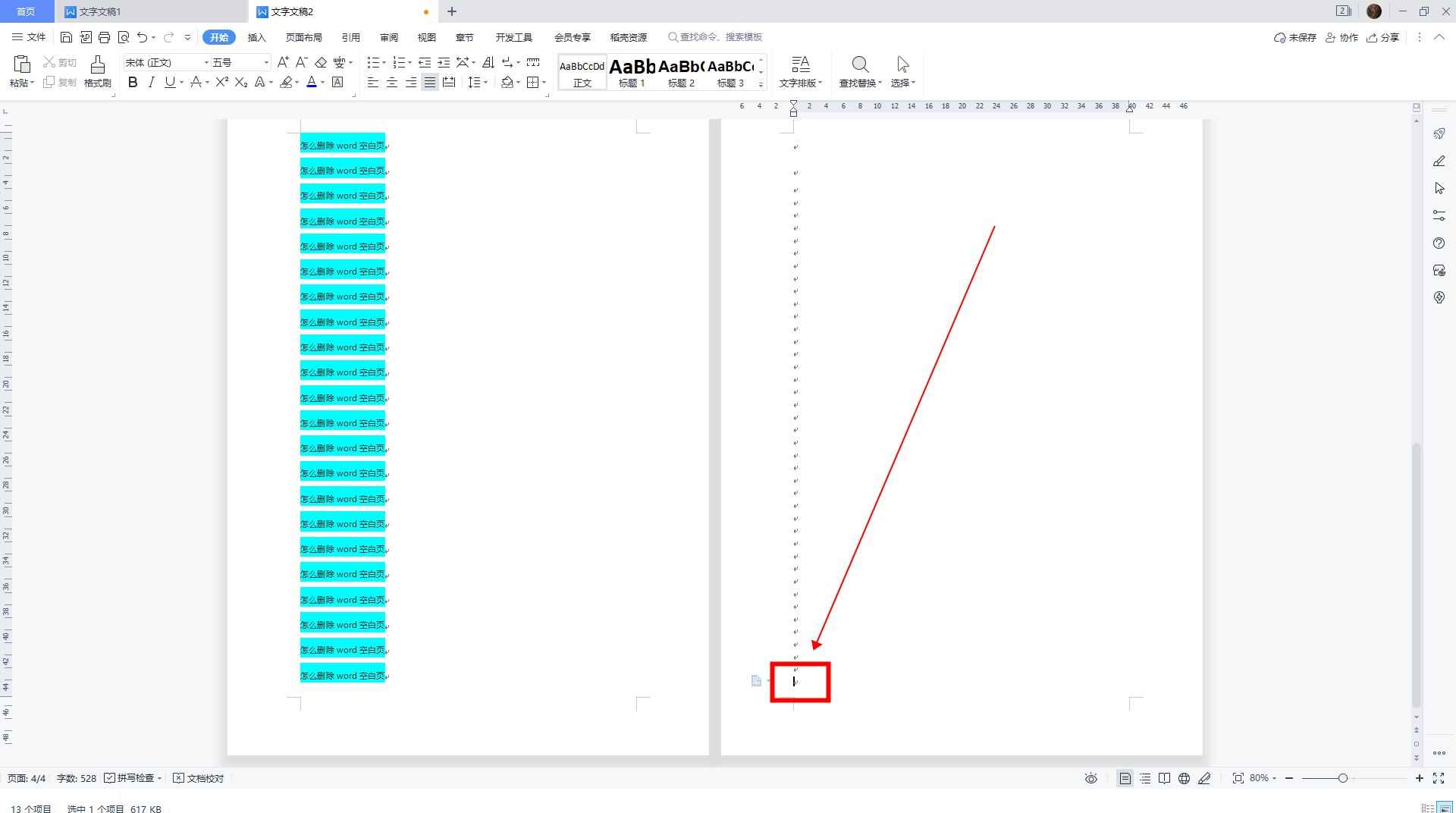Image resolution: width=1456 pixels, height=813 pixels.
Task: Click the print icon in quick access toolbar
Action: point(105,37)
